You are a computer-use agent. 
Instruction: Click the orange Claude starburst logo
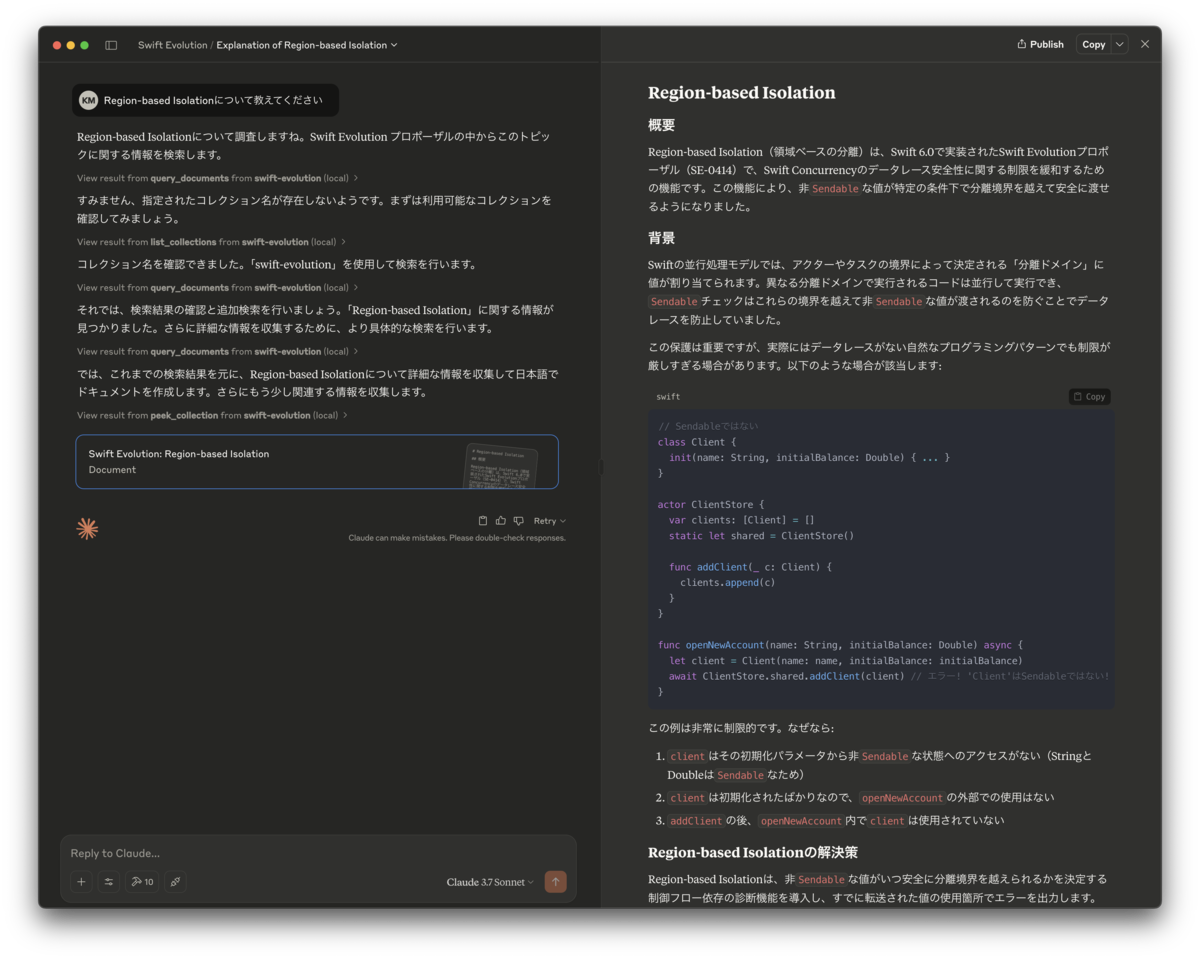(88, 529)
